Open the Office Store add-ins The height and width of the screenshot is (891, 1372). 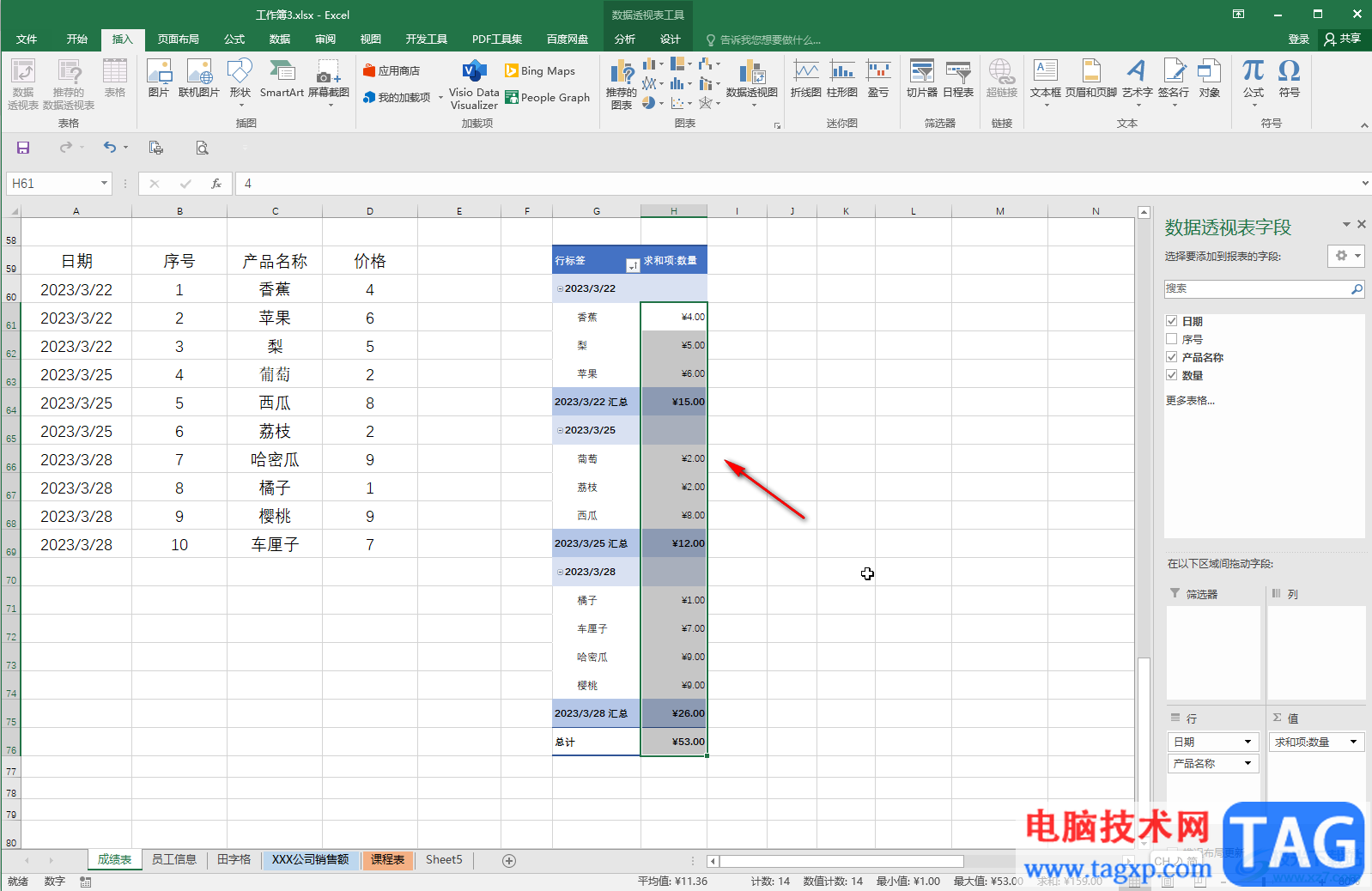tap(392, 70)
